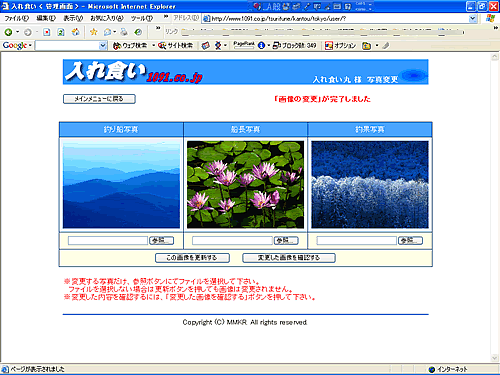Click the 入れ食い 1091.co.jp banner logo
The width and height of the screenshot is (500, 375).
click(133, 72)
